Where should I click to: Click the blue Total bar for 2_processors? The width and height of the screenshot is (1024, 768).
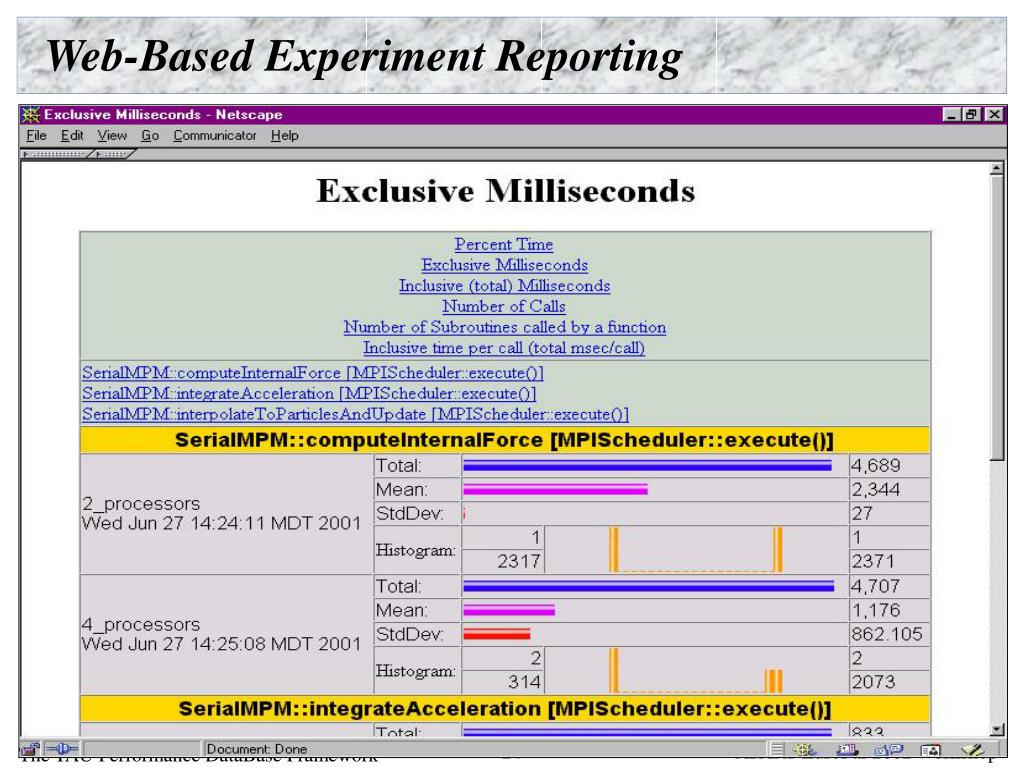647,466
